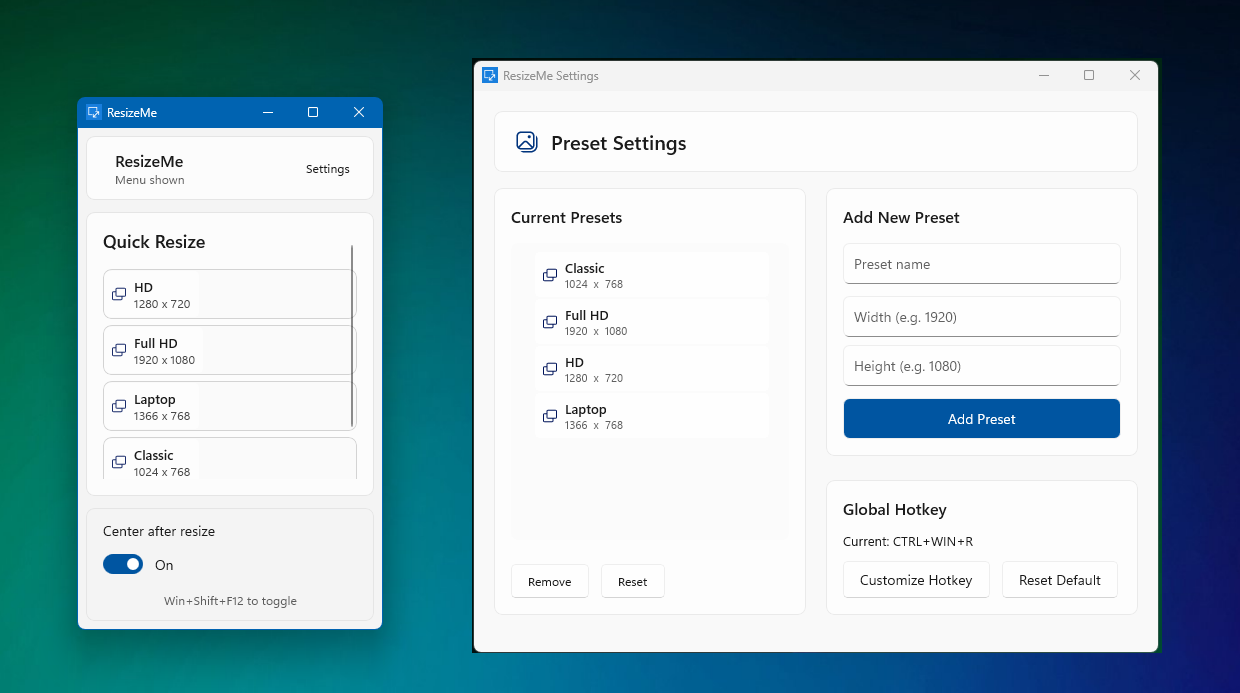Click the monitor icon beside Laptop in Quick Resize
The width and height of the screenshot is (1240, 693).
[x=120, y=406]
